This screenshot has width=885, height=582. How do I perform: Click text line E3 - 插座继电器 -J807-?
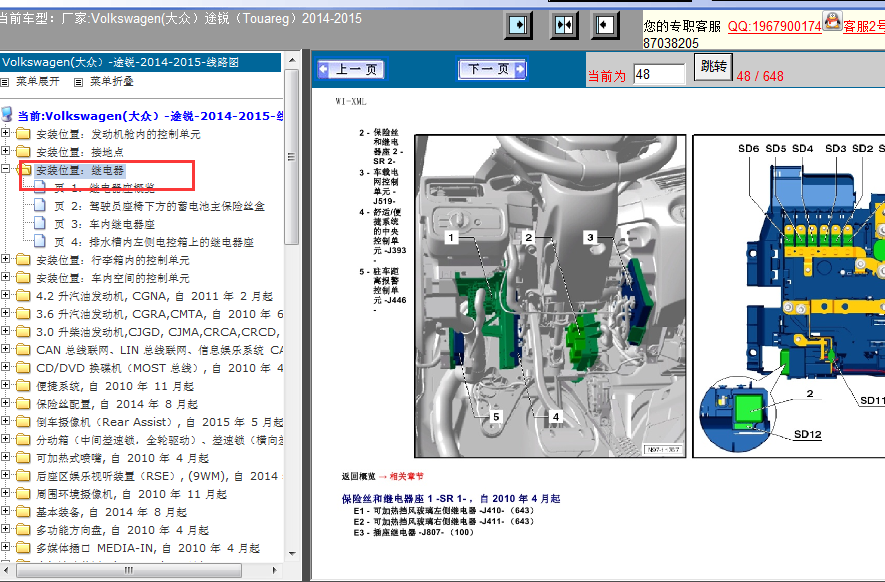[413, 532]
